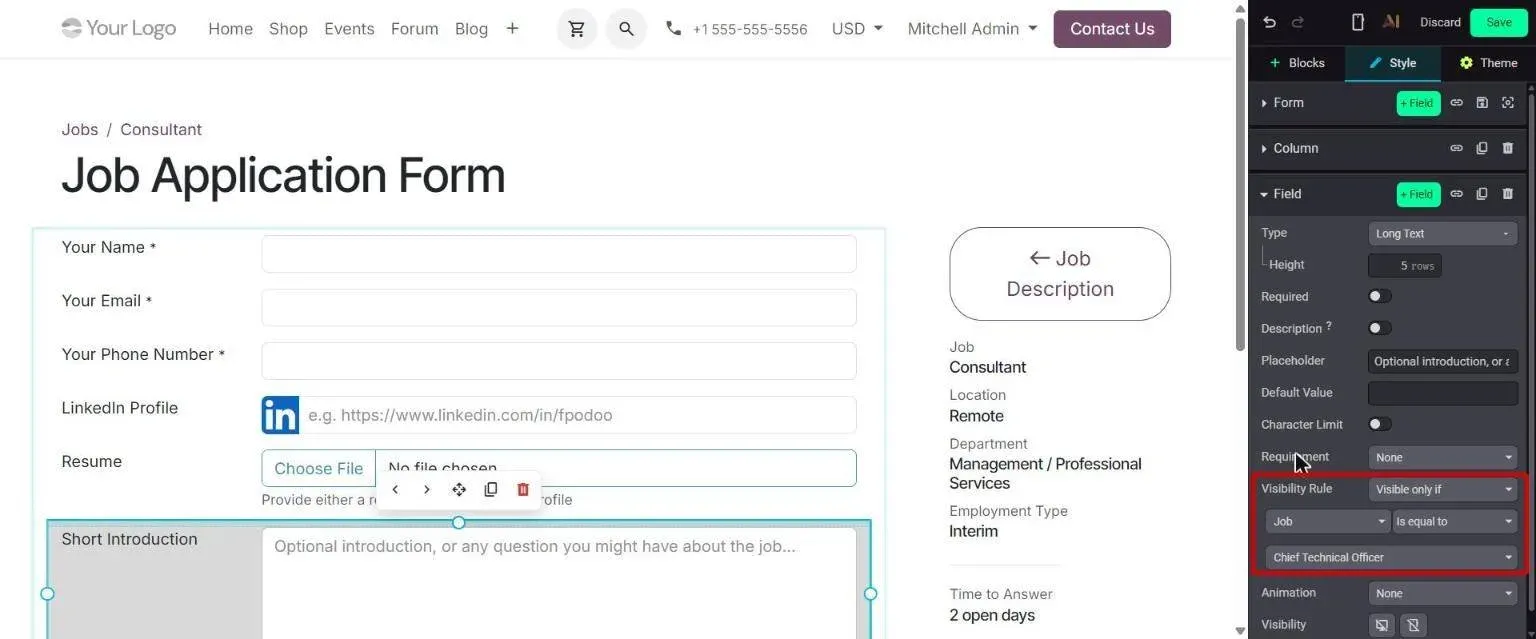Open the Job field condition dropdown

1327,522
